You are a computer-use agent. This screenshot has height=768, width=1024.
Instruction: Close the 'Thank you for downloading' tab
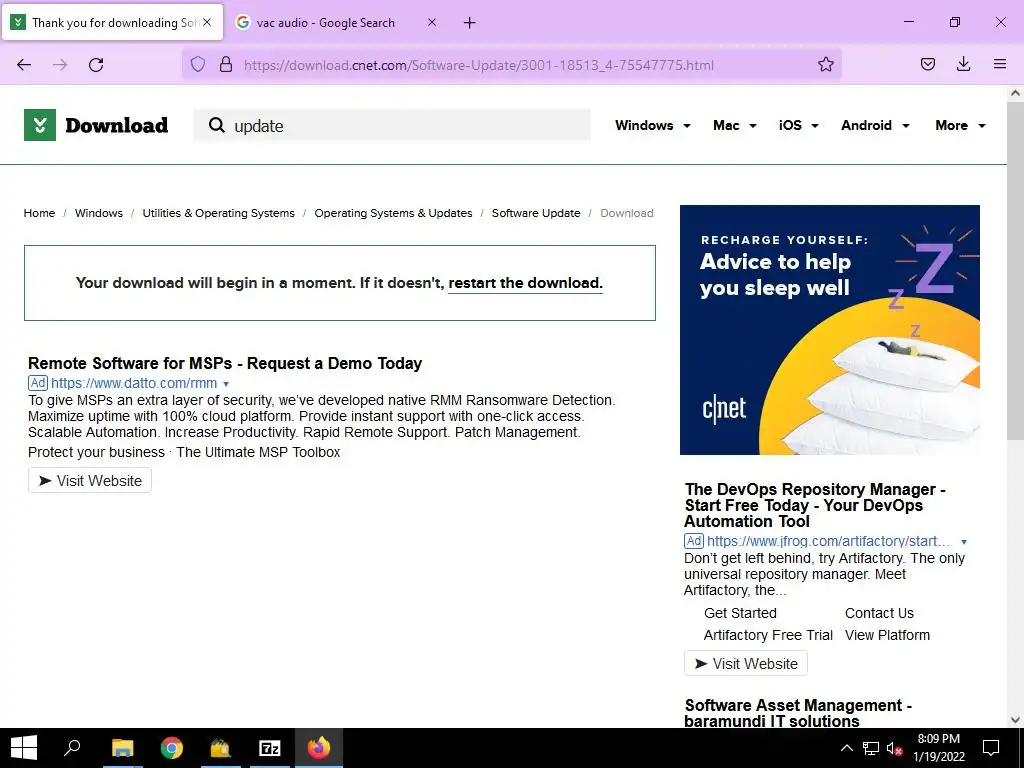tap(207, 22)
